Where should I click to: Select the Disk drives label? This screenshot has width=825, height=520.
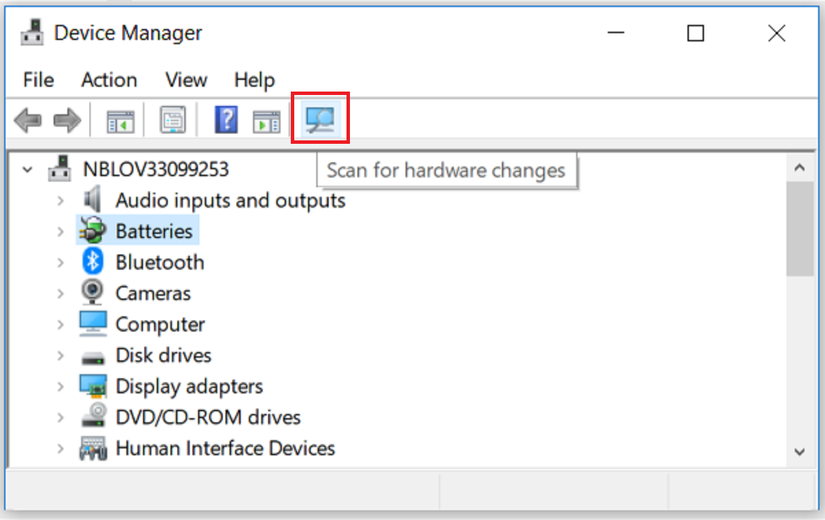click(164, 356)
